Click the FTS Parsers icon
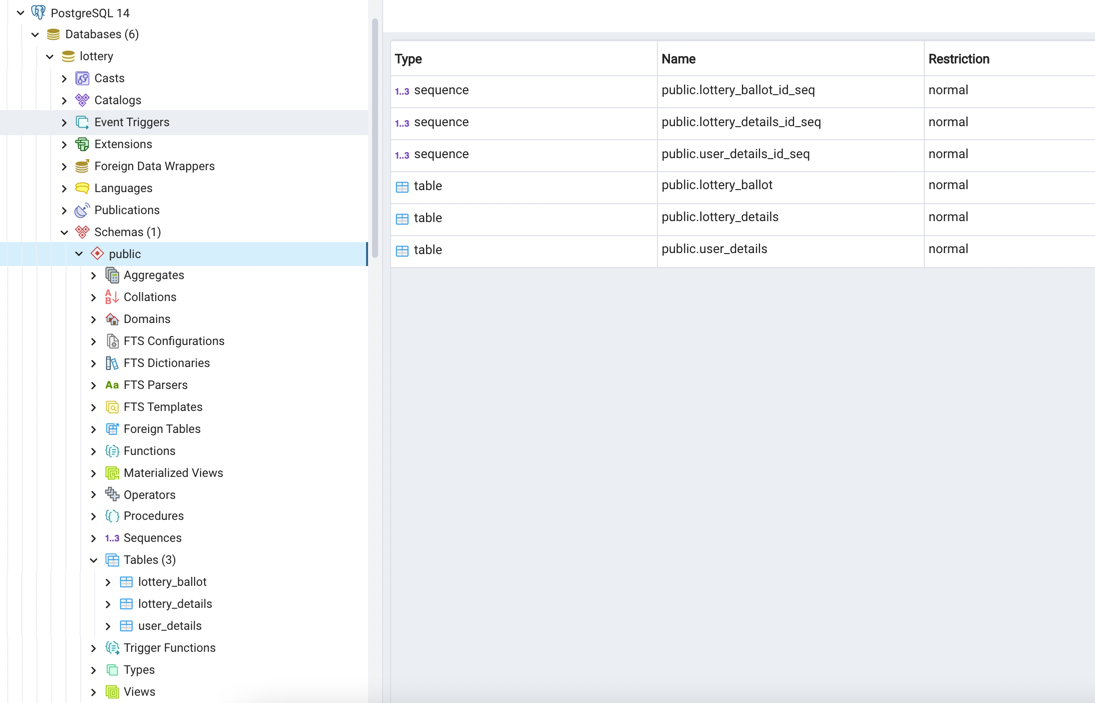The image size is (1095, 703). [112, 385]
